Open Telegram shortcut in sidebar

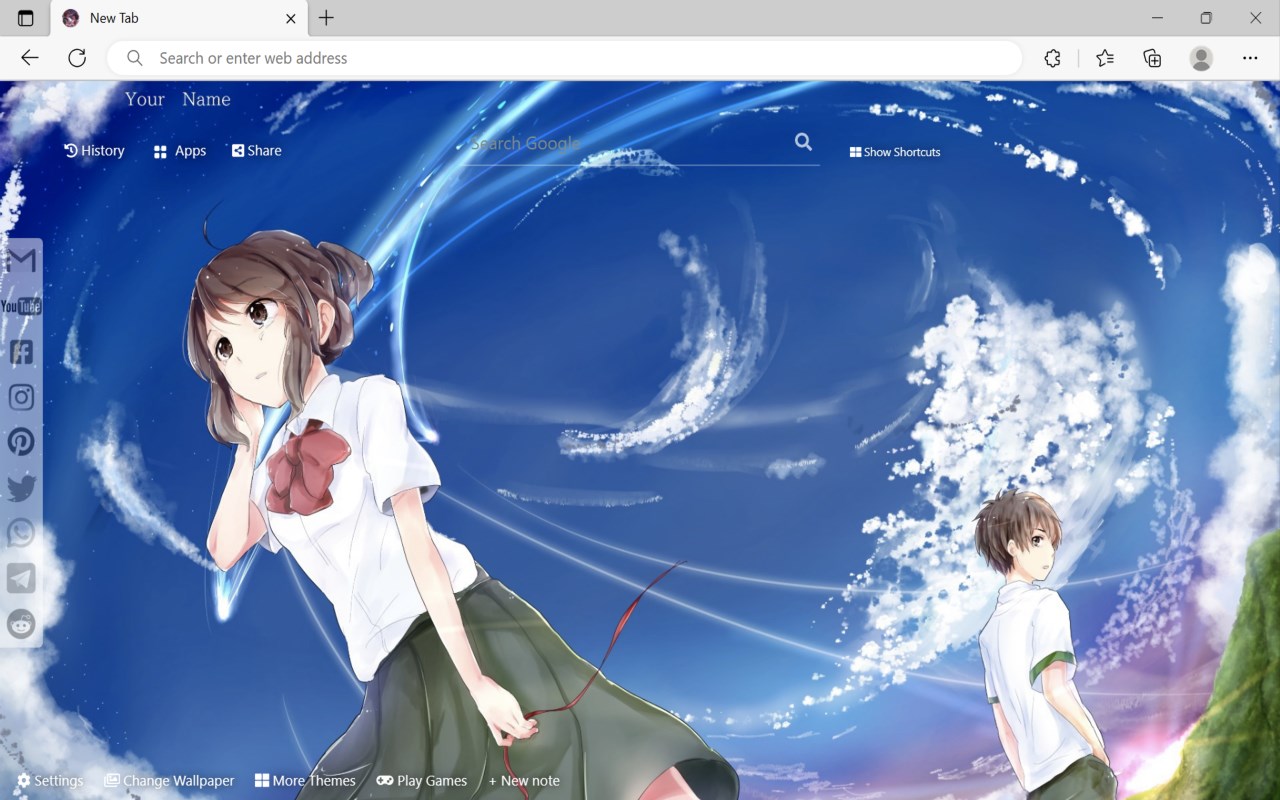(x=21, y=578)
